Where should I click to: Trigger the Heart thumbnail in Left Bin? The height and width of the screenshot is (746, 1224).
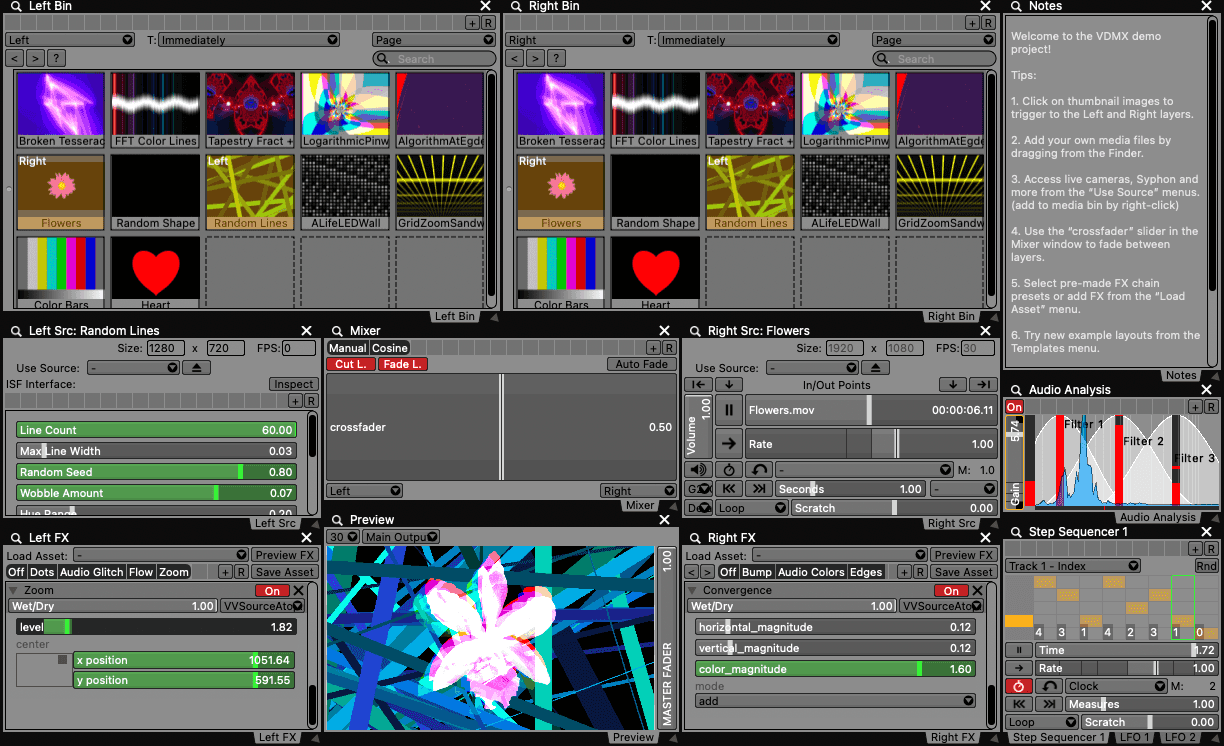tap(155, 272)
